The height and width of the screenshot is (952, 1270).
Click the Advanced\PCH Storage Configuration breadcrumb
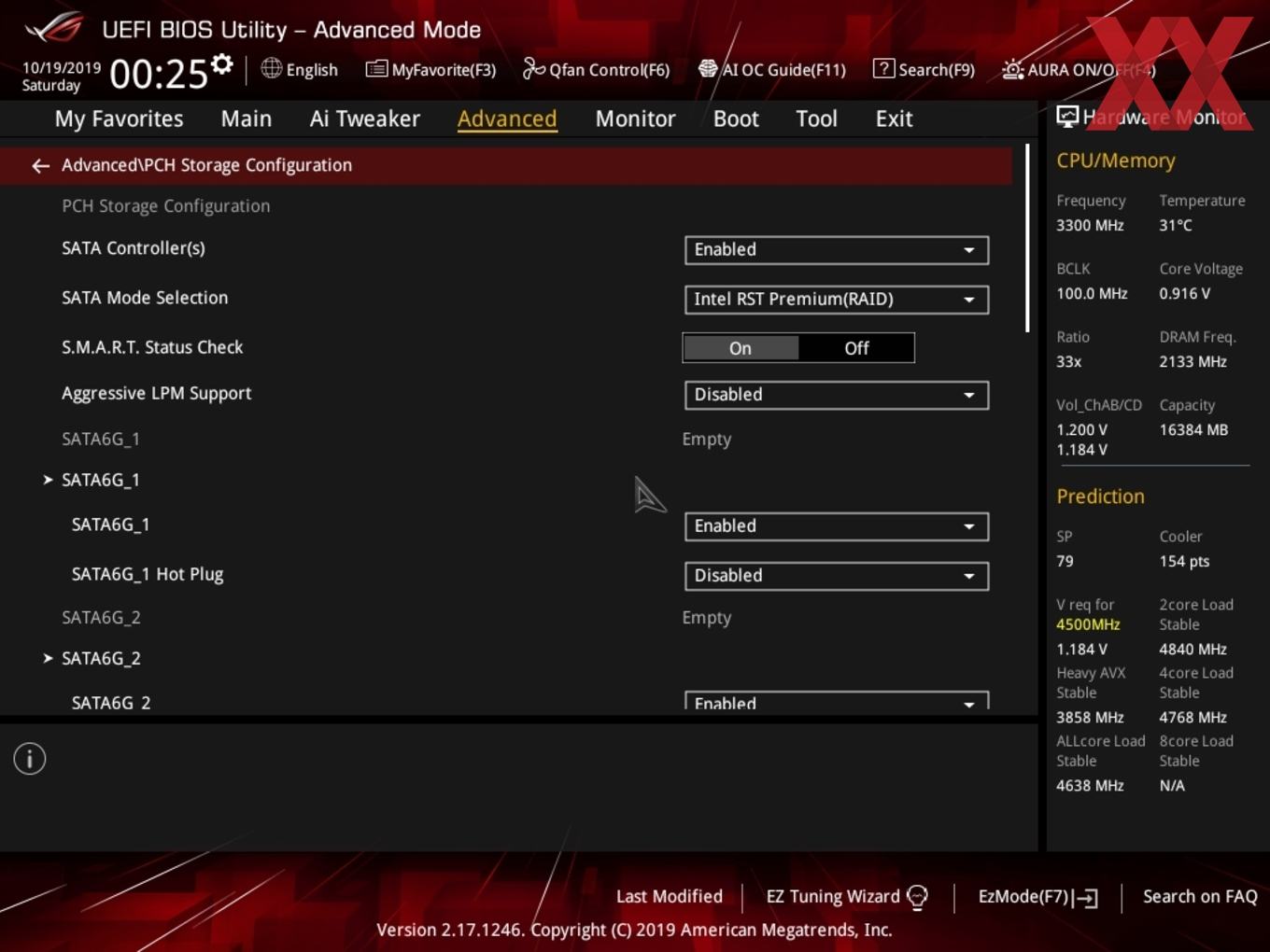pyautogui.click(x=206, y=165)
